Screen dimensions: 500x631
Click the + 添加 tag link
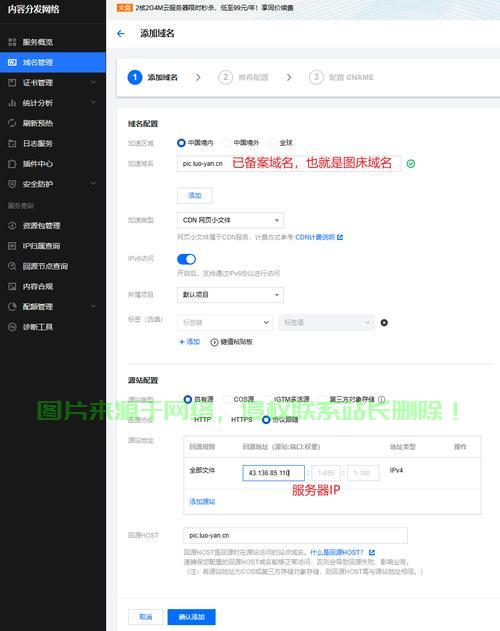189,342
